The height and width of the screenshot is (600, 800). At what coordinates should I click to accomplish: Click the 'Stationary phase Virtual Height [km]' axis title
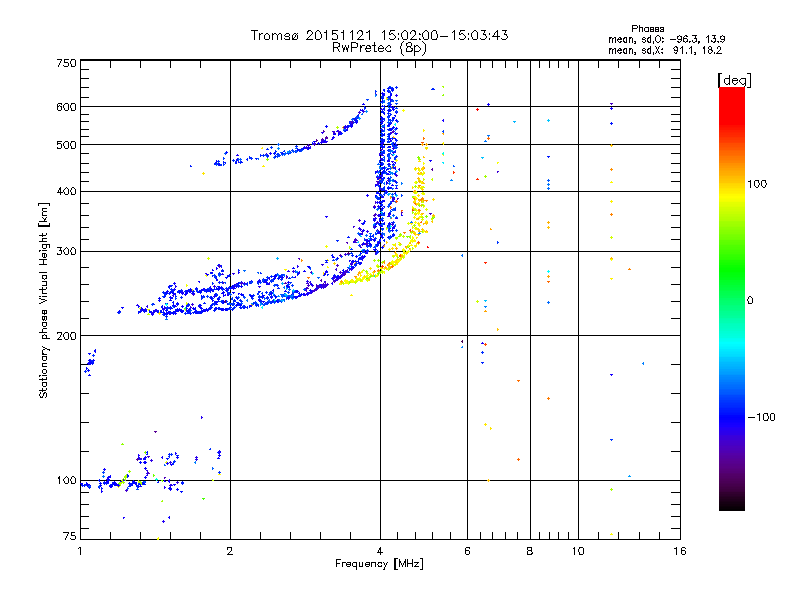coord(44,300)
